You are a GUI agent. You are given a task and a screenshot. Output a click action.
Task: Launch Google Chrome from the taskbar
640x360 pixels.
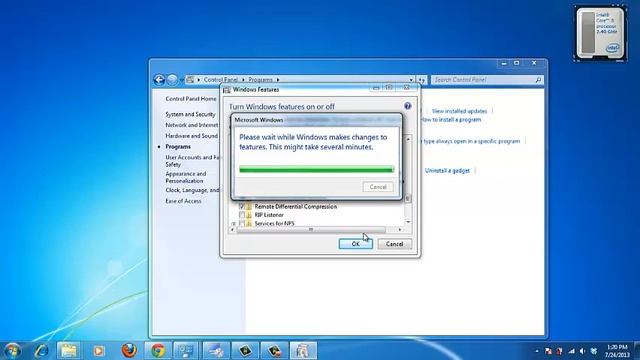158,351
